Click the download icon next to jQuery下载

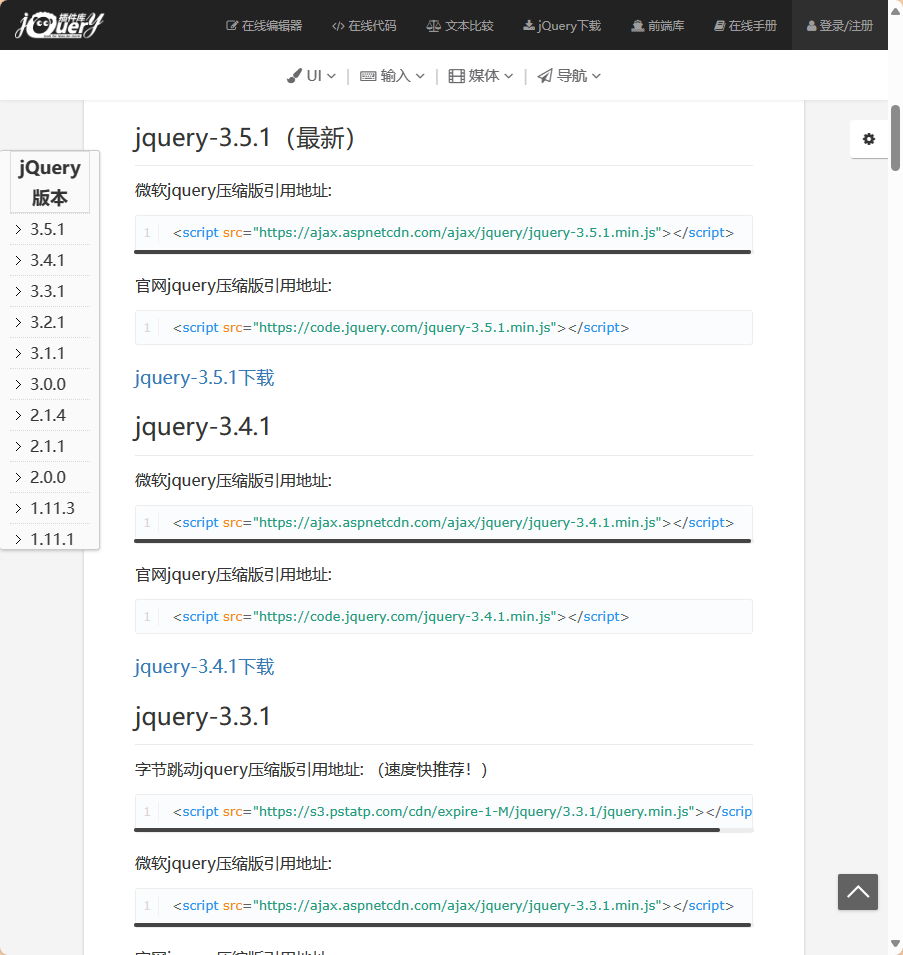click(528, 25)
